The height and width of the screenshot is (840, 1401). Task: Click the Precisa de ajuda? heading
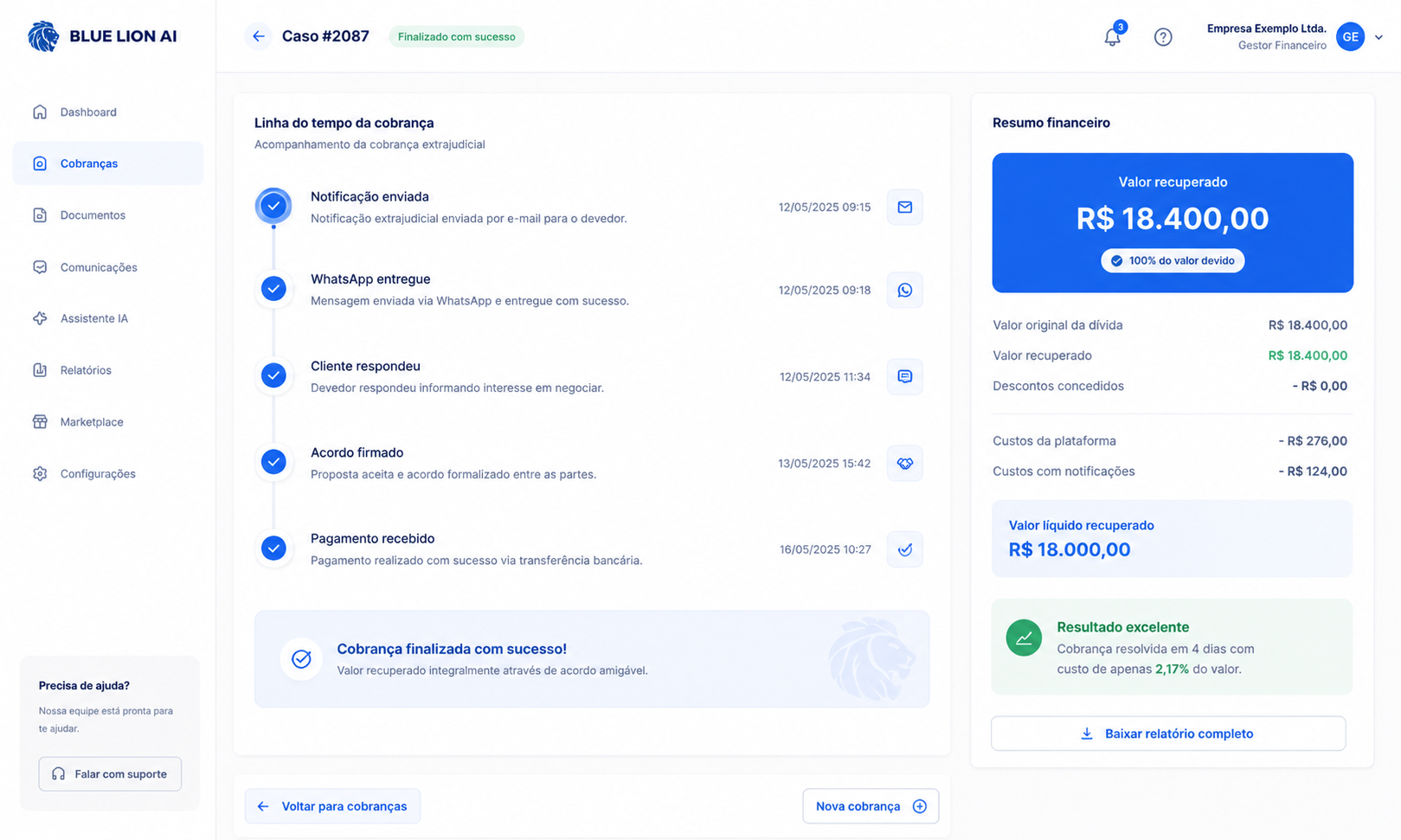(84, 686)
